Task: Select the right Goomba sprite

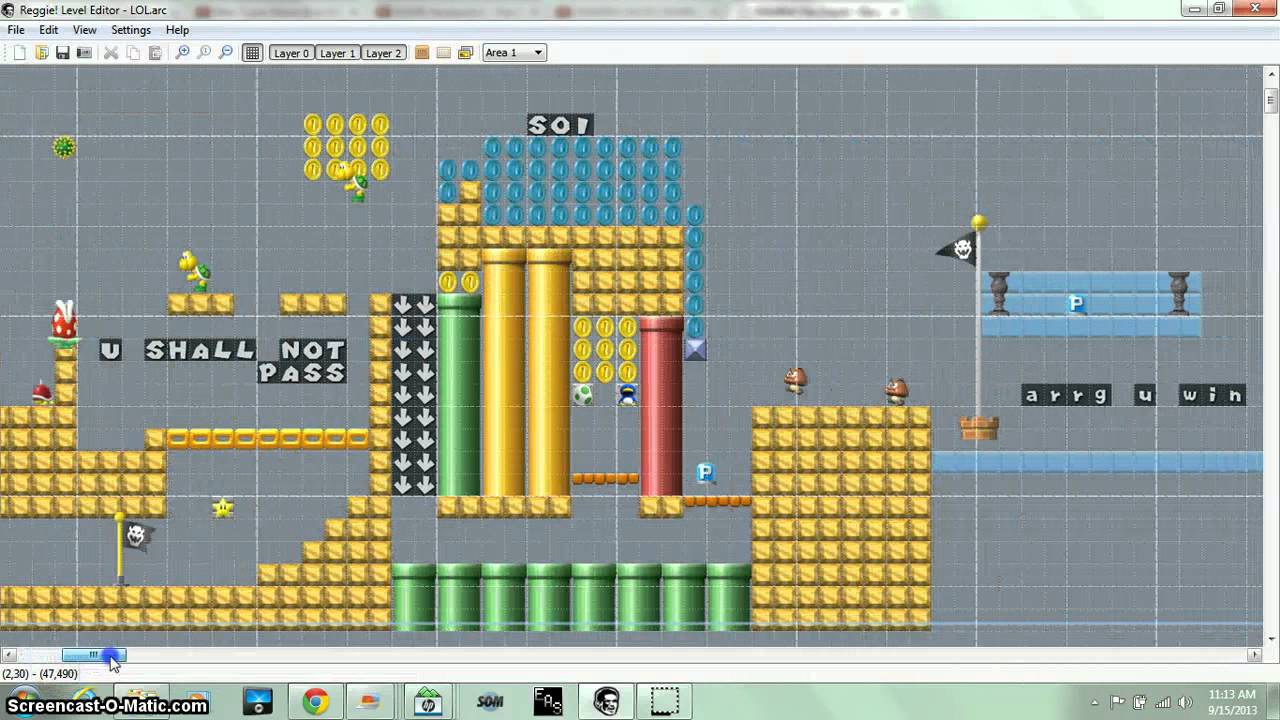Action: (x=897, y=391)
